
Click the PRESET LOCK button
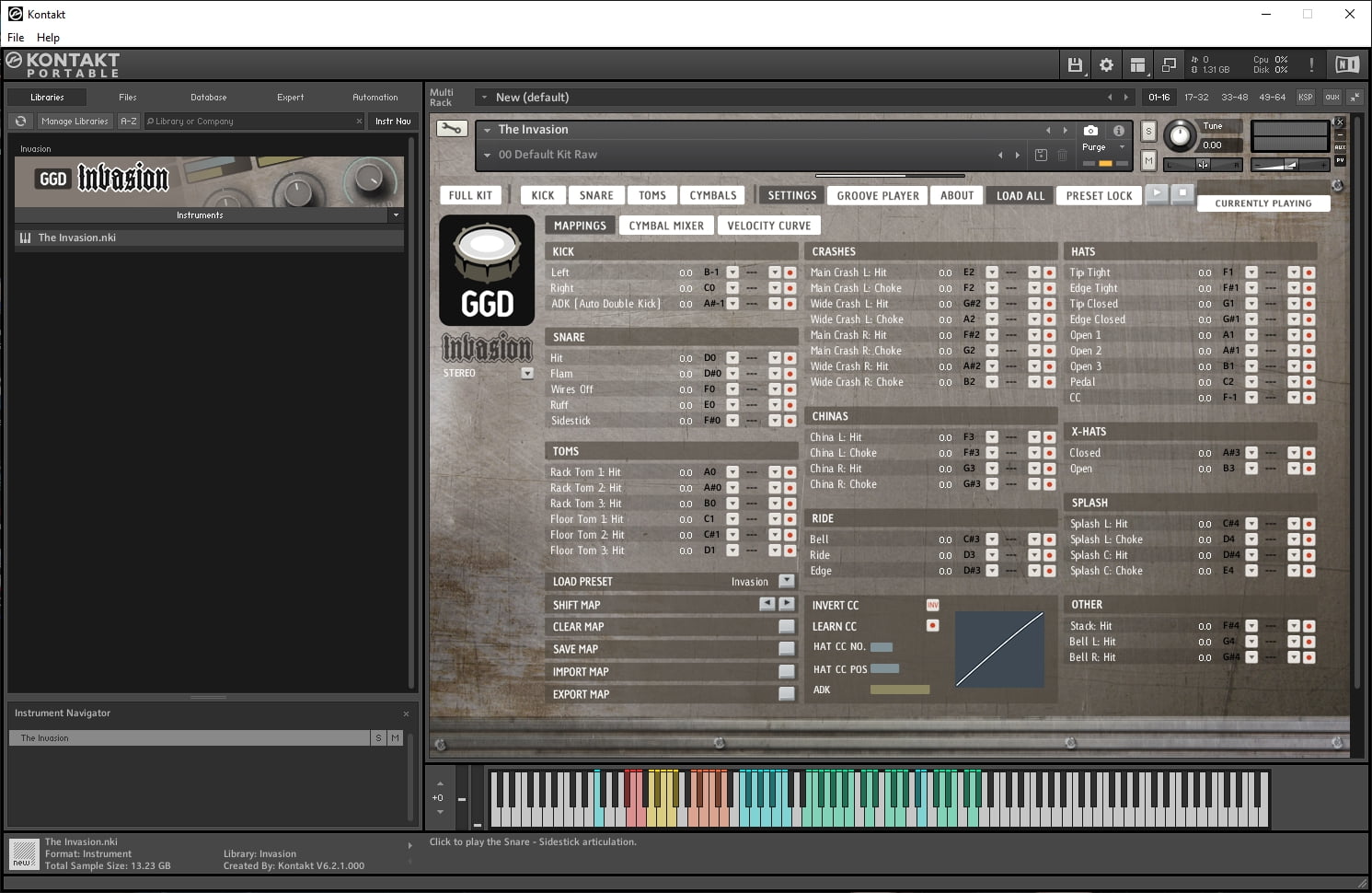coord(1099,195)
